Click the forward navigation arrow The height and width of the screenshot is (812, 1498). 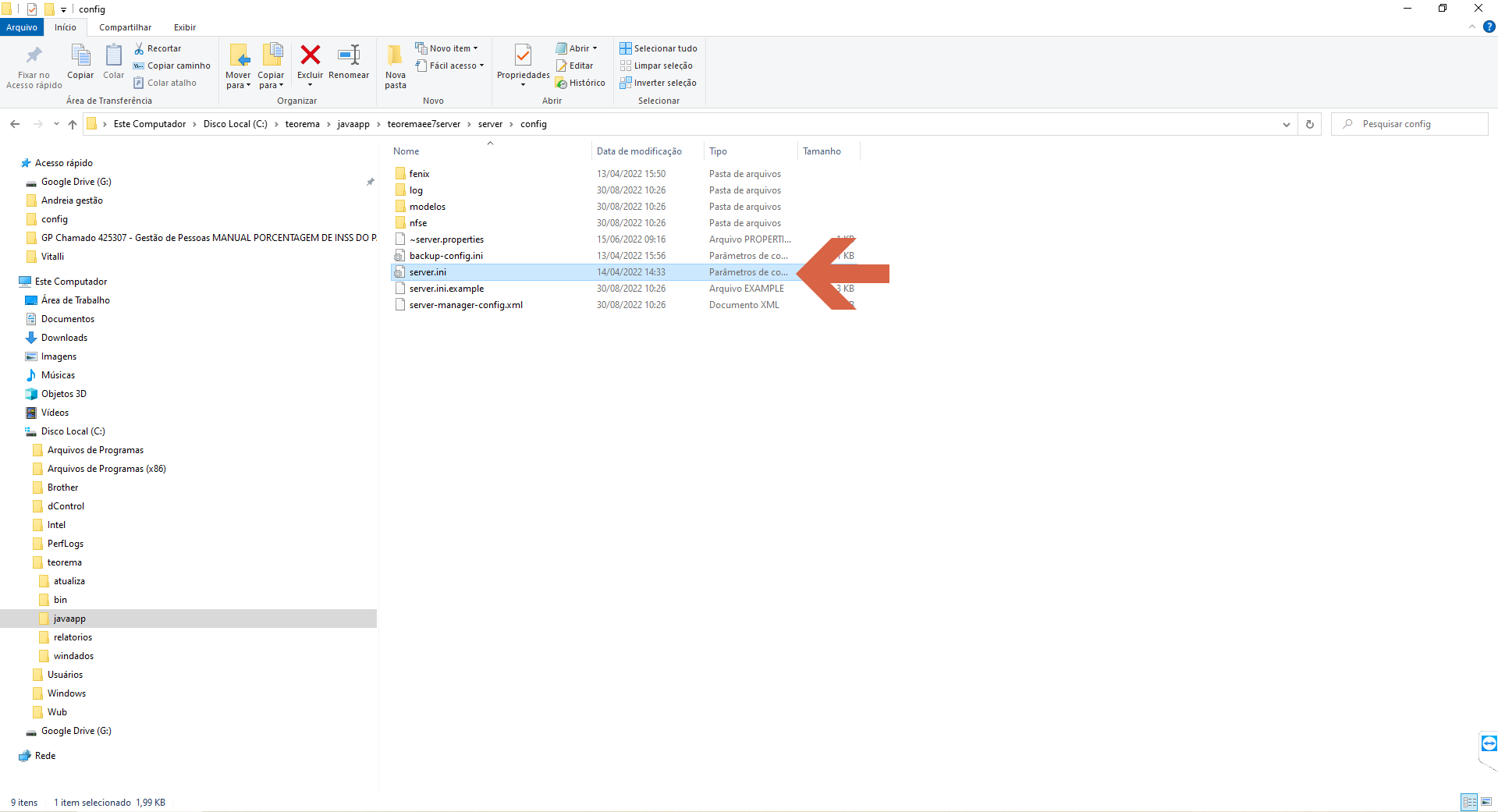37,124
